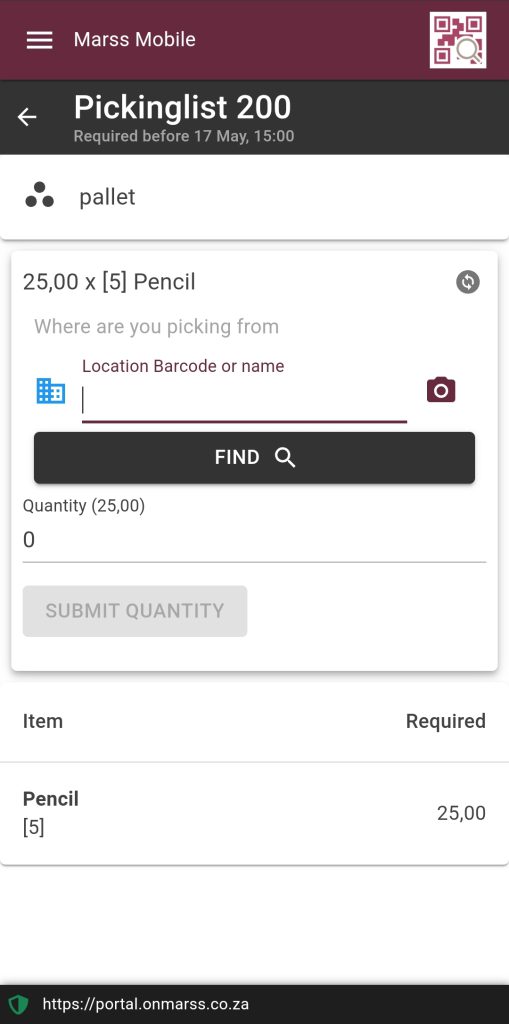509x1024 pixels.
Task: Go back using the arrow icon
Action: pyautogui.click(x=27, y=118)
